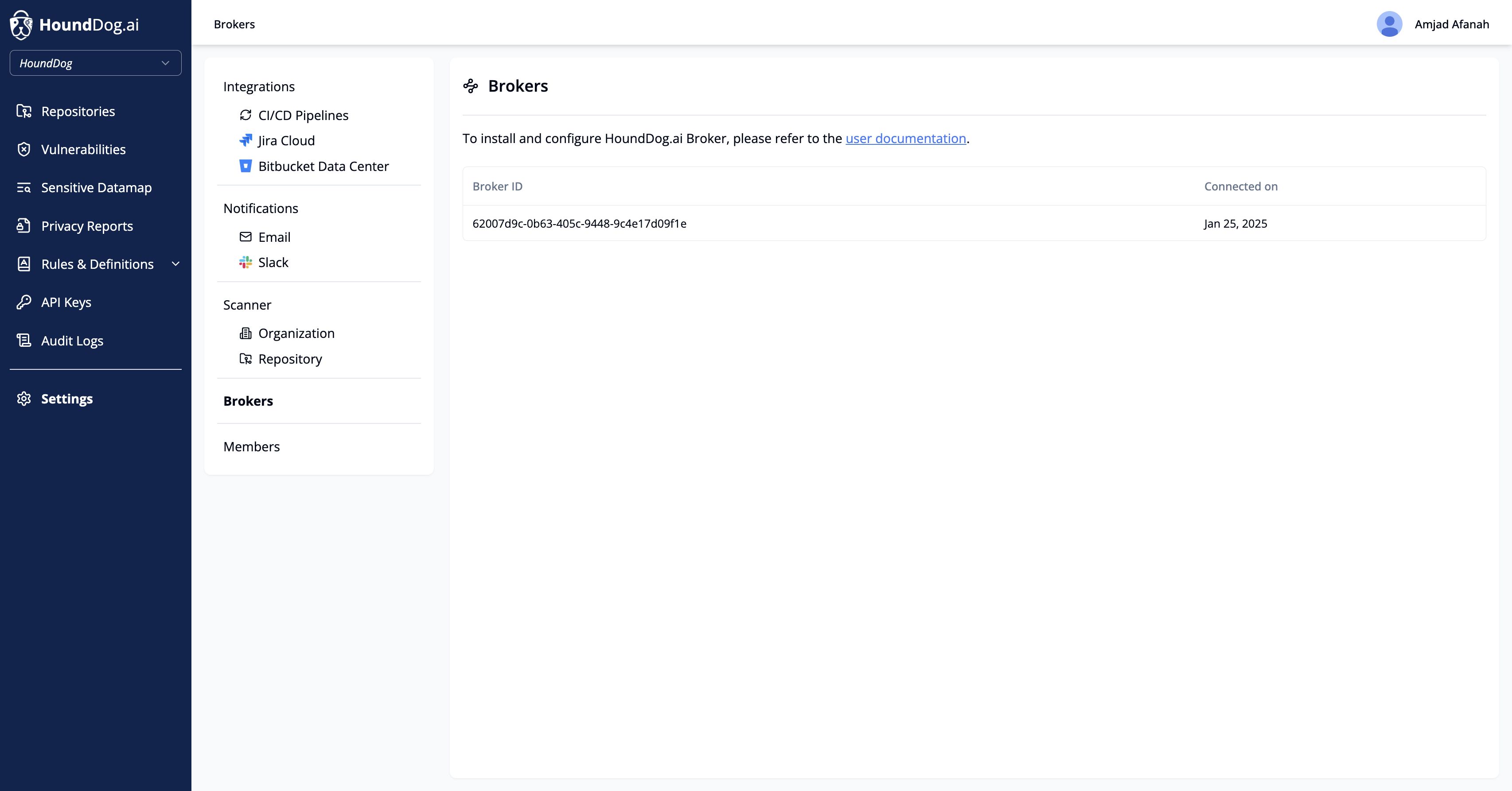Click the Notifications section heading

point(261,208)
